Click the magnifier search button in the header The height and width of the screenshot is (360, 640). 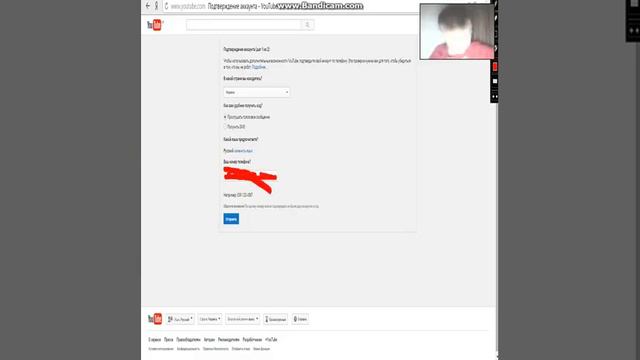[x=307, y=25]
